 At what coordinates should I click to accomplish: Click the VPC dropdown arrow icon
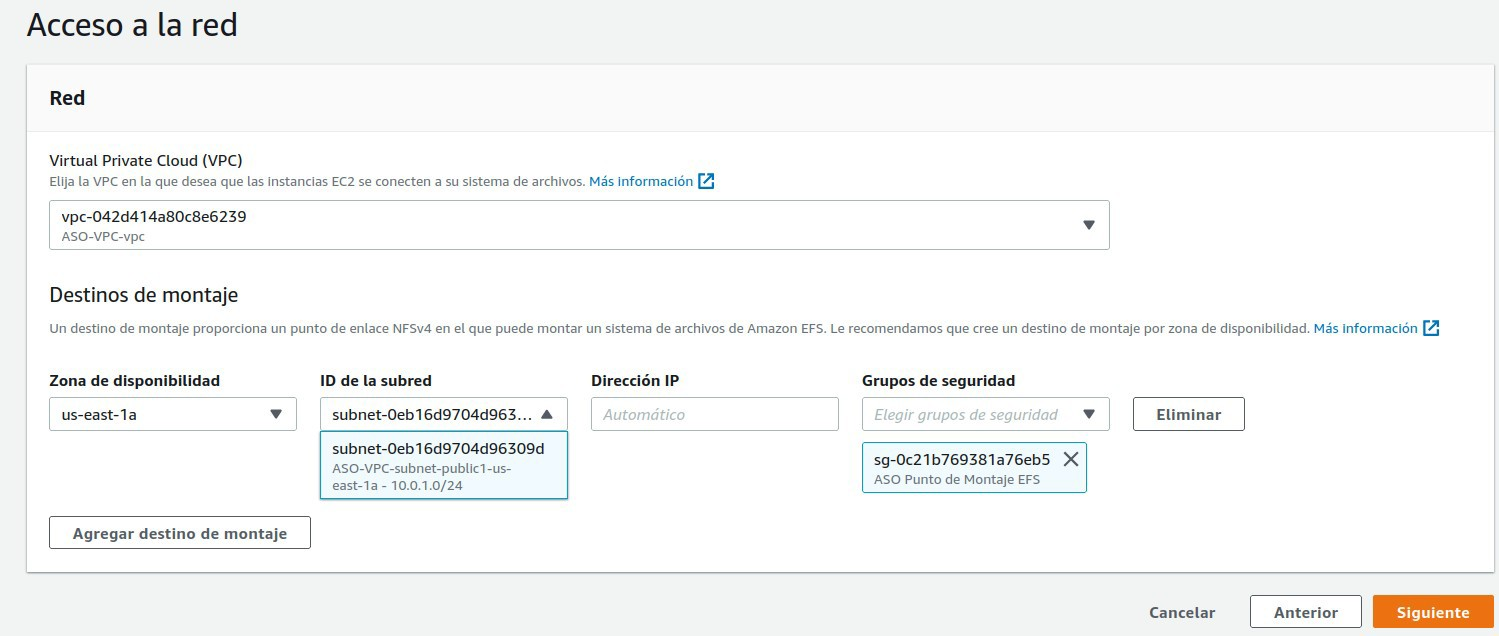point(1089,224)
